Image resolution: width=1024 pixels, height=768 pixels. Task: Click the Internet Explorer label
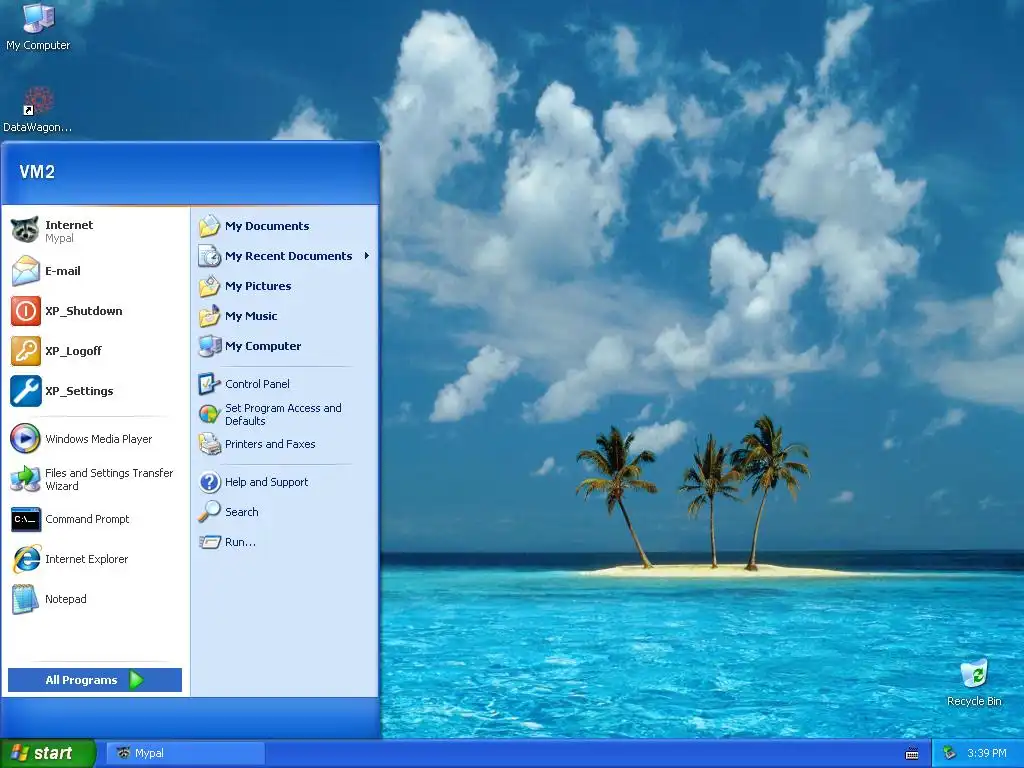(86, 559)
